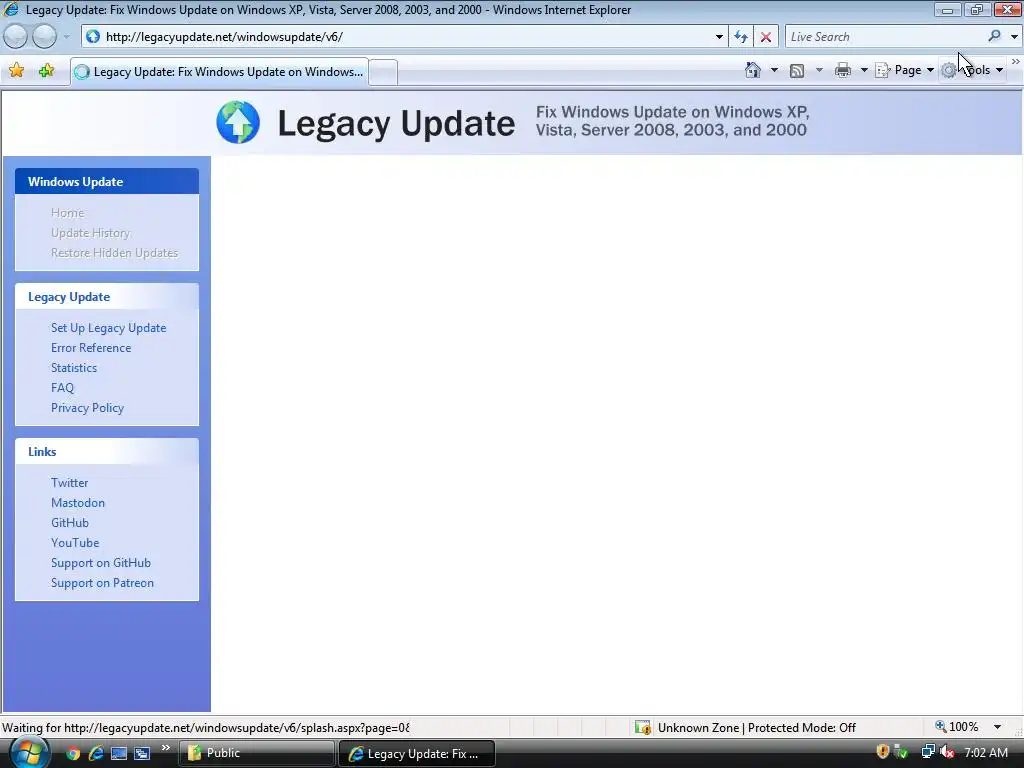This screenshot has width=1024, height=768.
Task: Click the red Stop loading button
Action: (765, 37)
